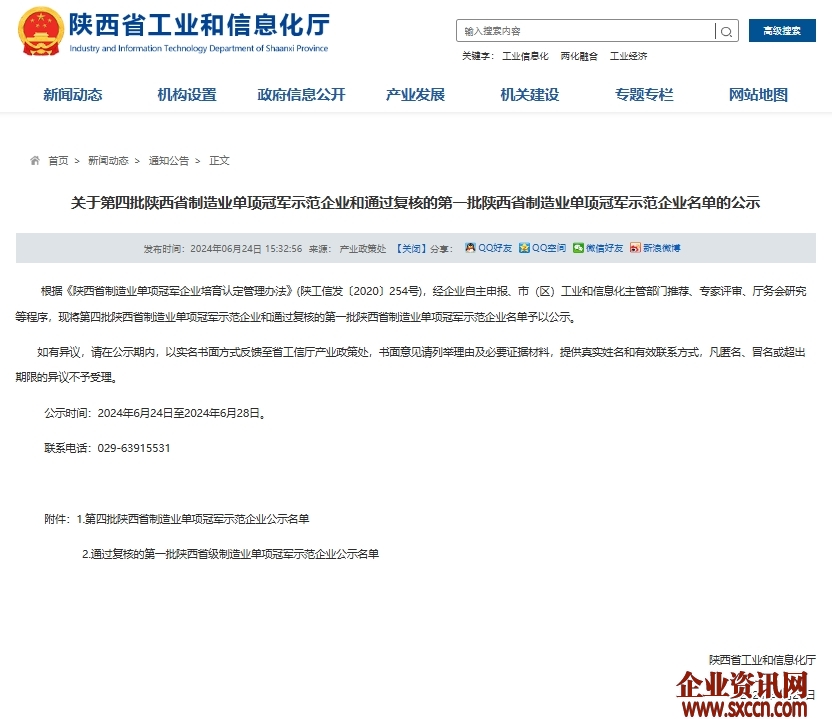Screen dimensions: 832x719
Task: Open the 新闻动态 nav menu
Action: click(73, 95)
